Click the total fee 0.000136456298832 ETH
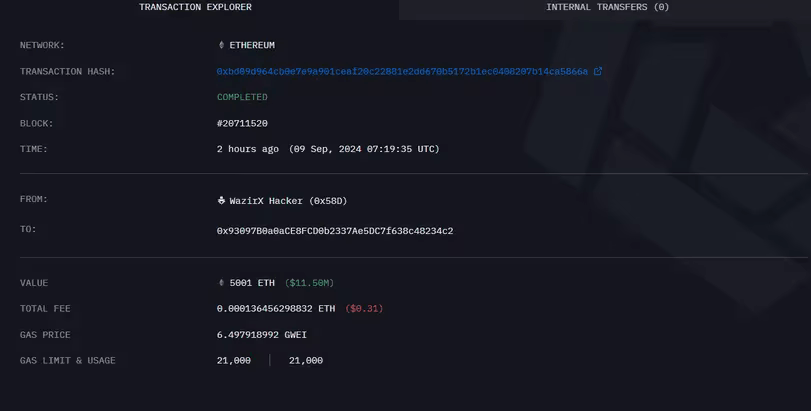Viewport: 811px width, 411px height. [x=276, y=309]
